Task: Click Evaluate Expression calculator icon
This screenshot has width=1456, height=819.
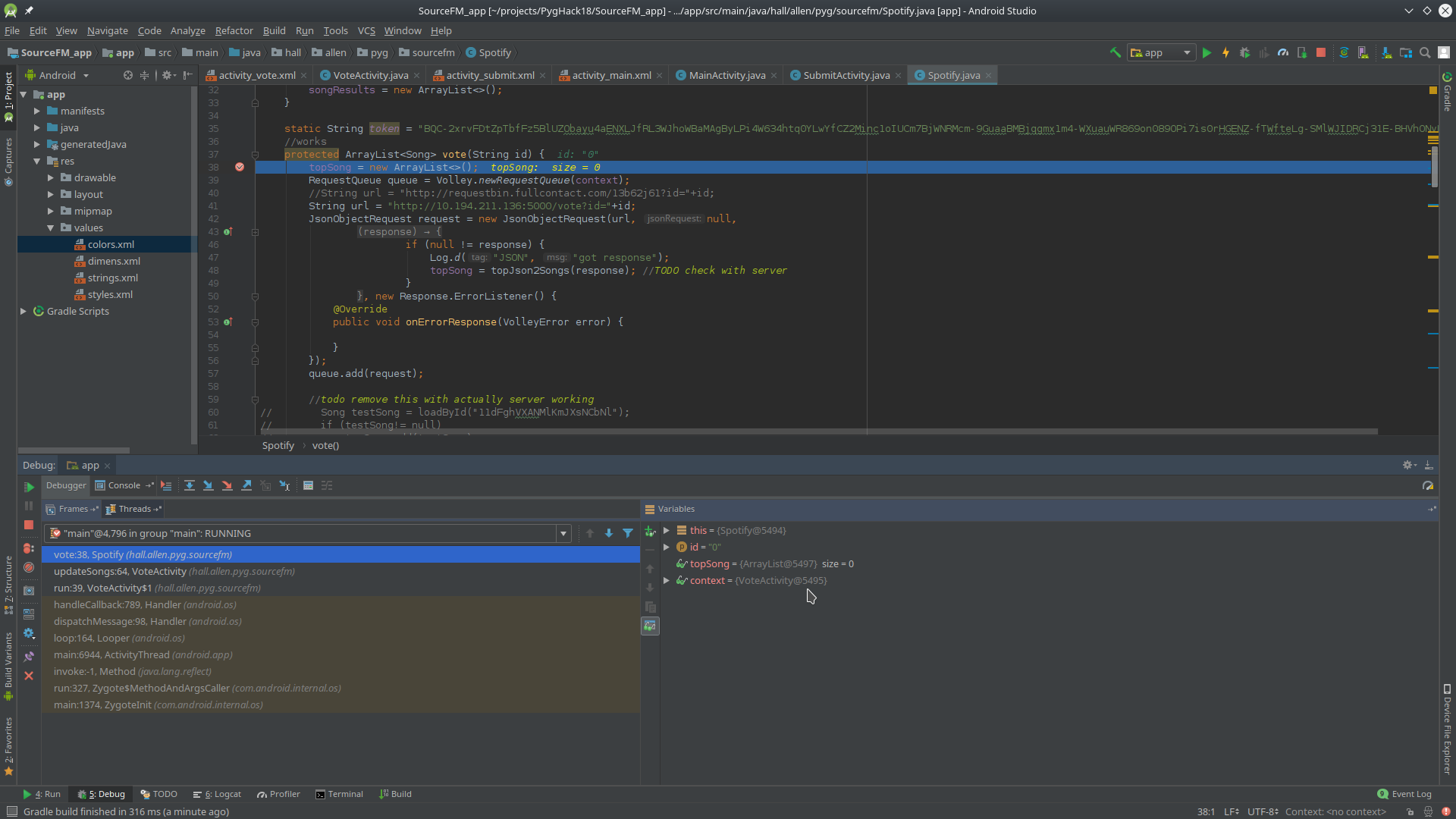Action: [308, 486]
